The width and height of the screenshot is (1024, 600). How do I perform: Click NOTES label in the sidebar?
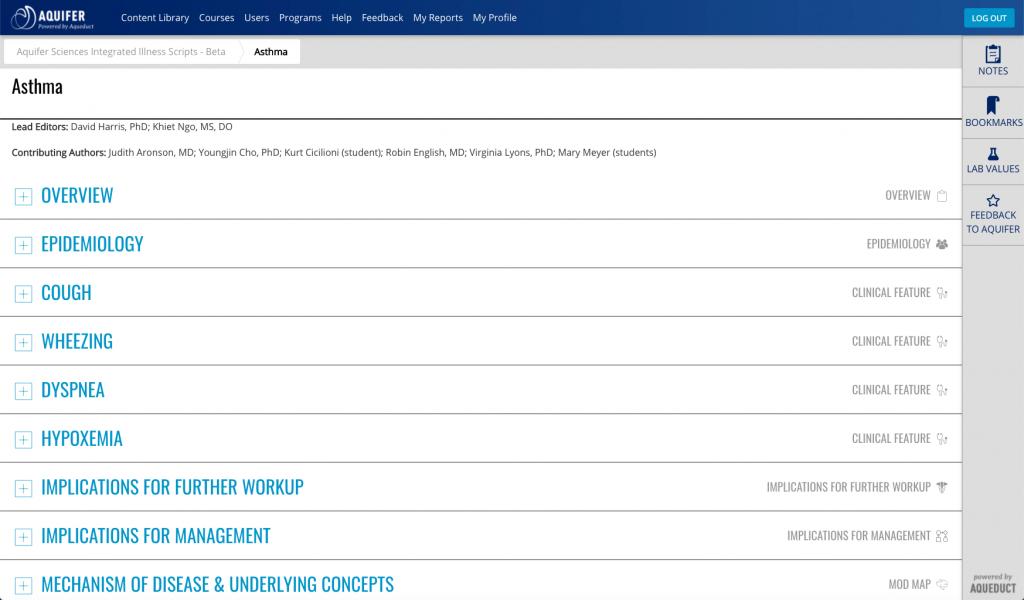click(993, 71)
